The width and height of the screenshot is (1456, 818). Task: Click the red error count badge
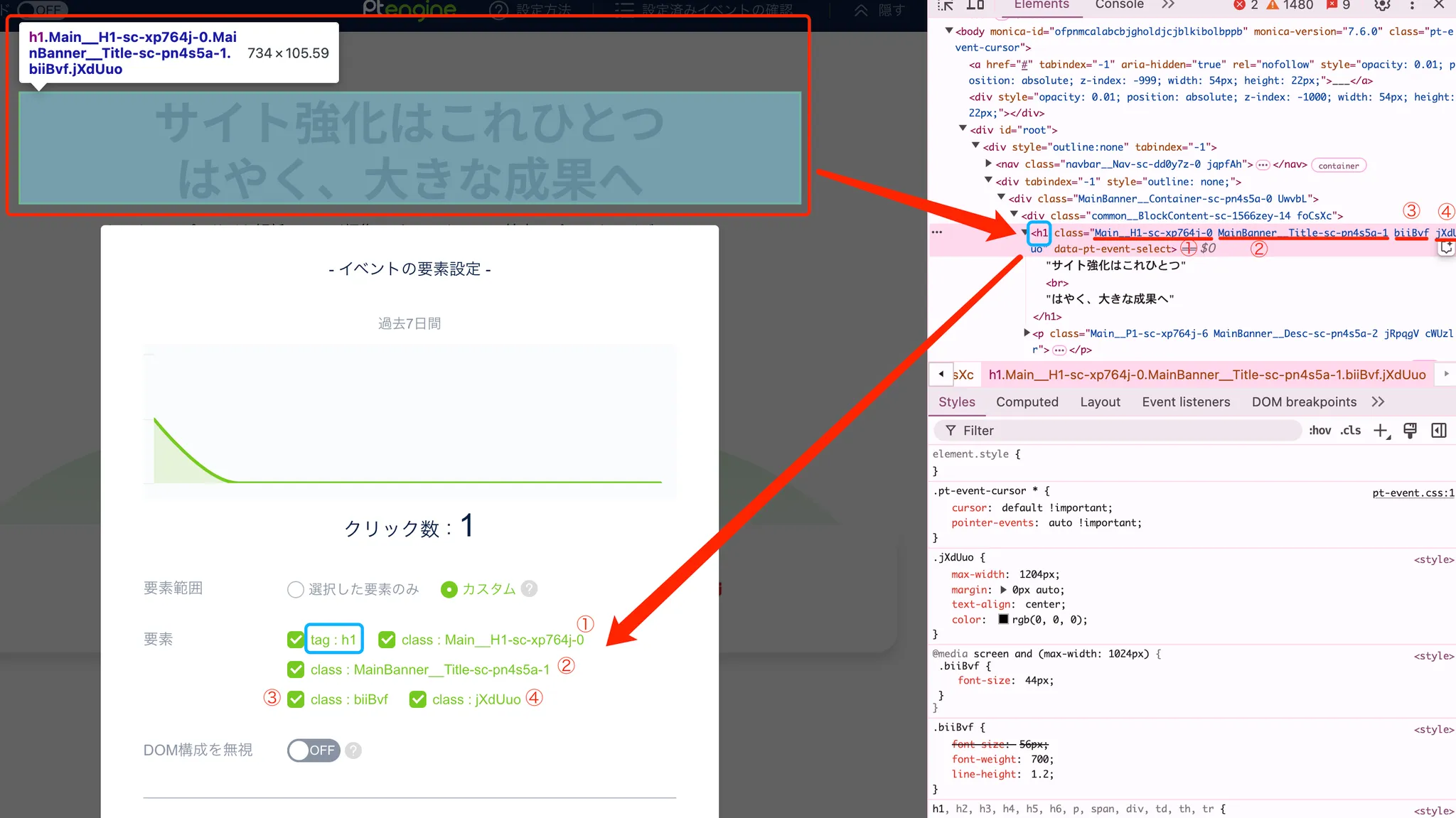pyautogui.click(x=1246, y=5)
